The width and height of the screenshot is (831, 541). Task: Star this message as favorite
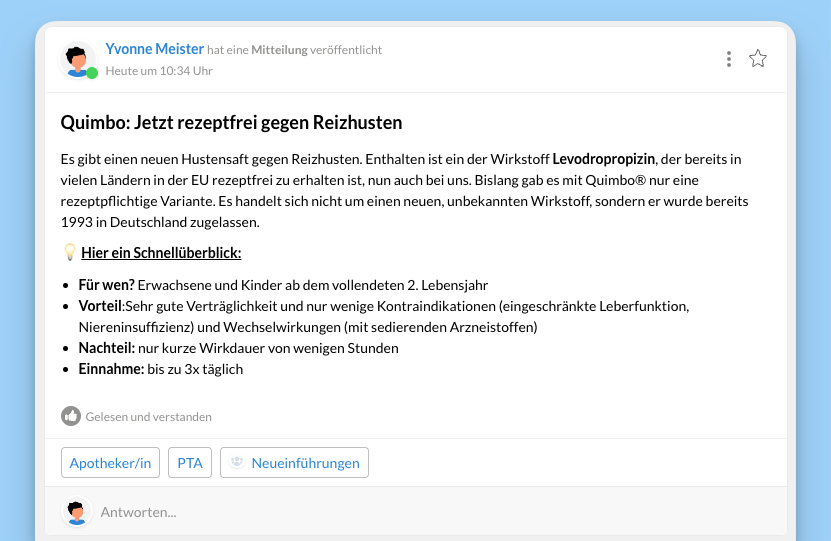point(758,59)
